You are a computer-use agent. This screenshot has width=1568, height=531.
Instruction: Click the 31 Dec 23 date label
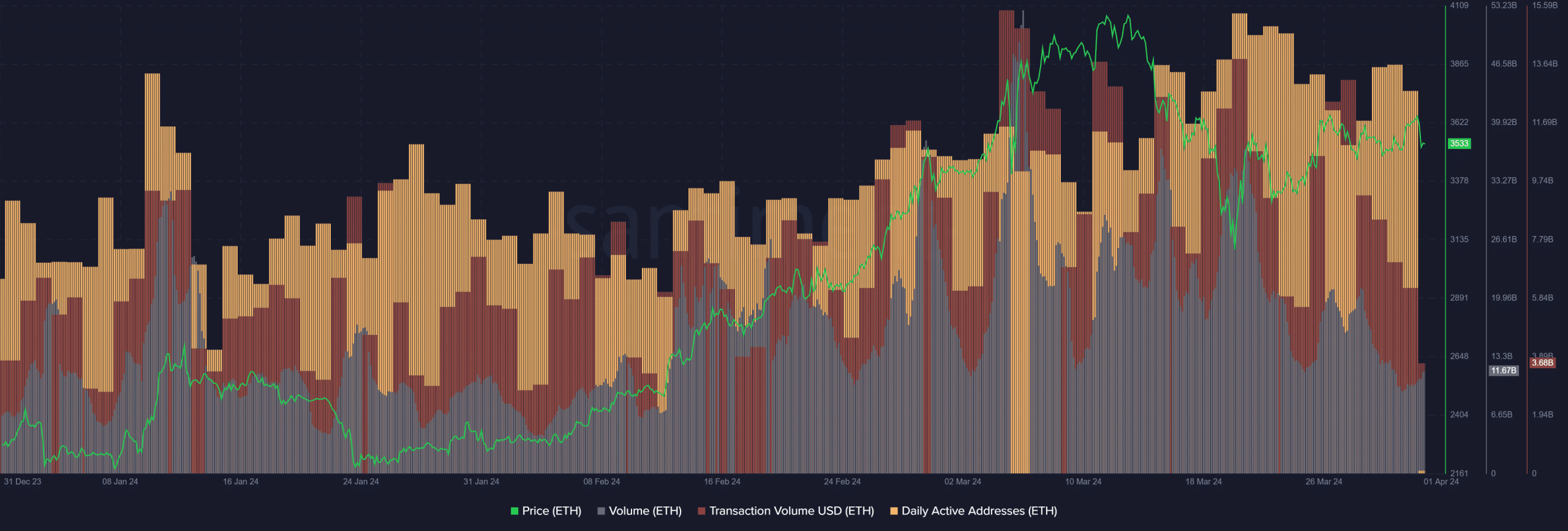pos(23,481)
